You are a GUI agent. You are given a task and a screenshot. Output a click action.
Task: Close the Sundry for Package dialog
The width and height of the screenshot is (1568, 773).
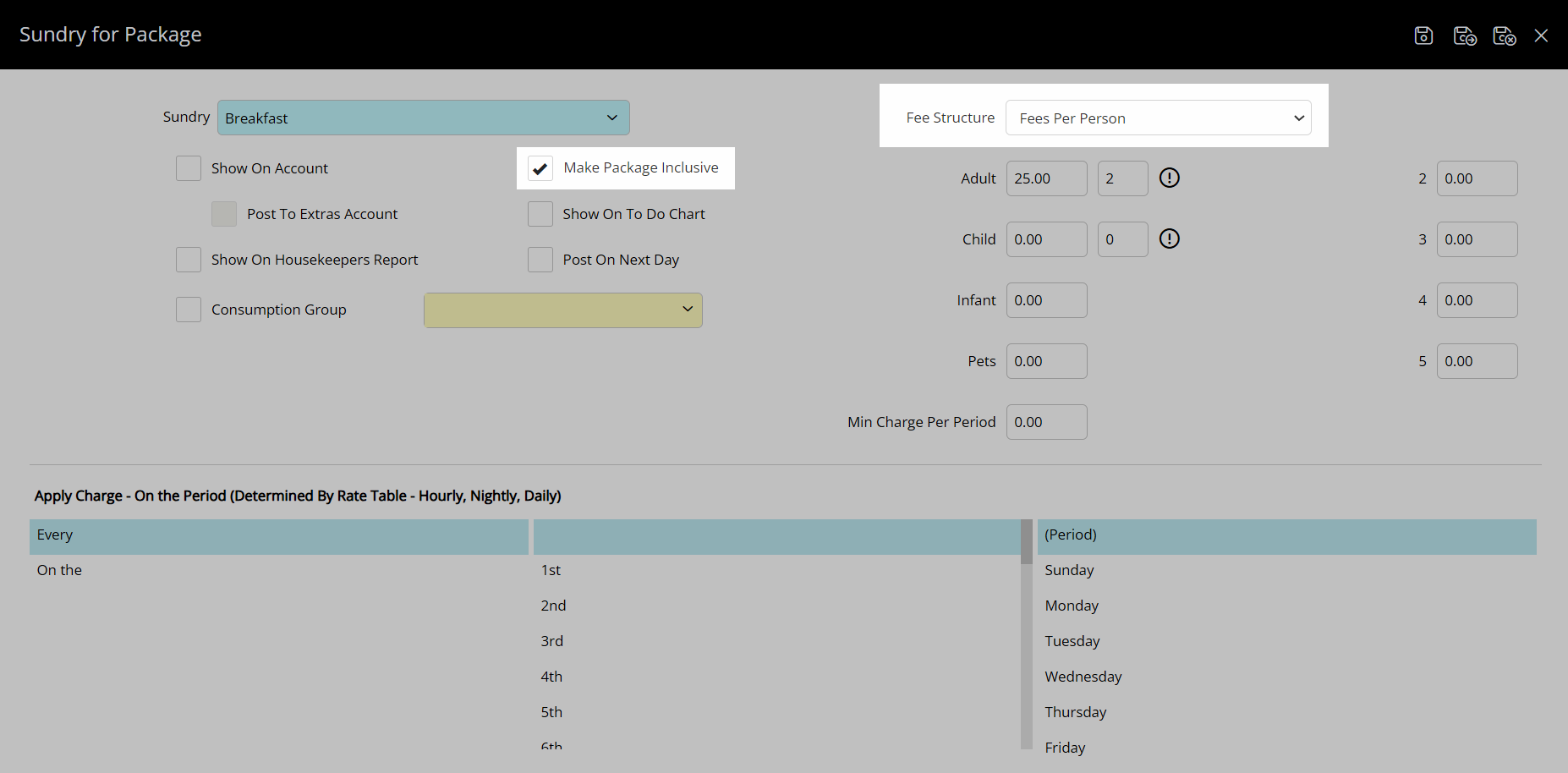click(x=1541, y=36)
